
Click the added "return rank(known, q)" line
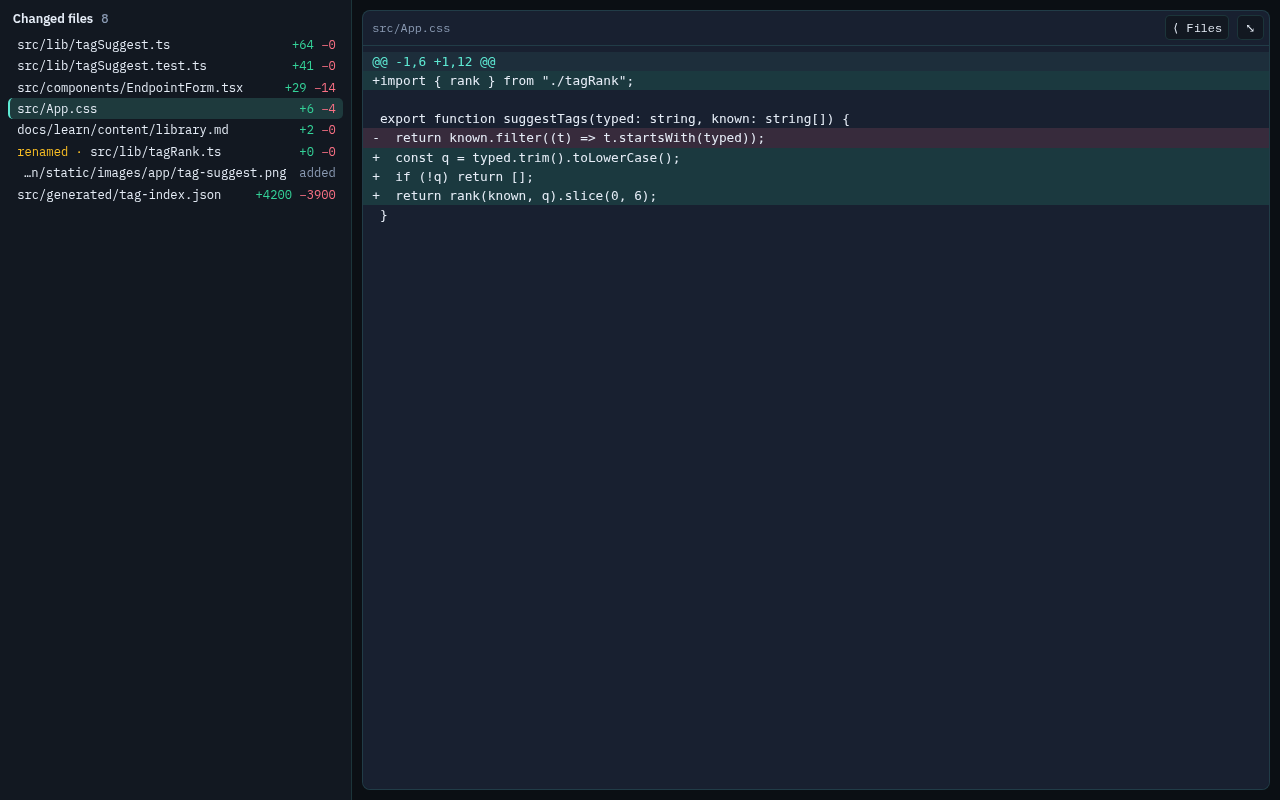pyautogui.click(x=816, y=196)
